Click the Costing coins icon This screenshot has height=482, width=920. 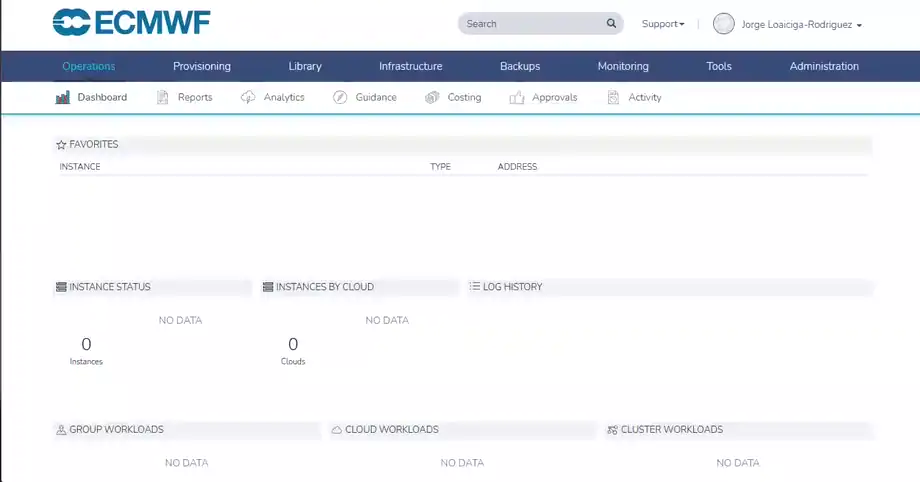coord(432,97)
